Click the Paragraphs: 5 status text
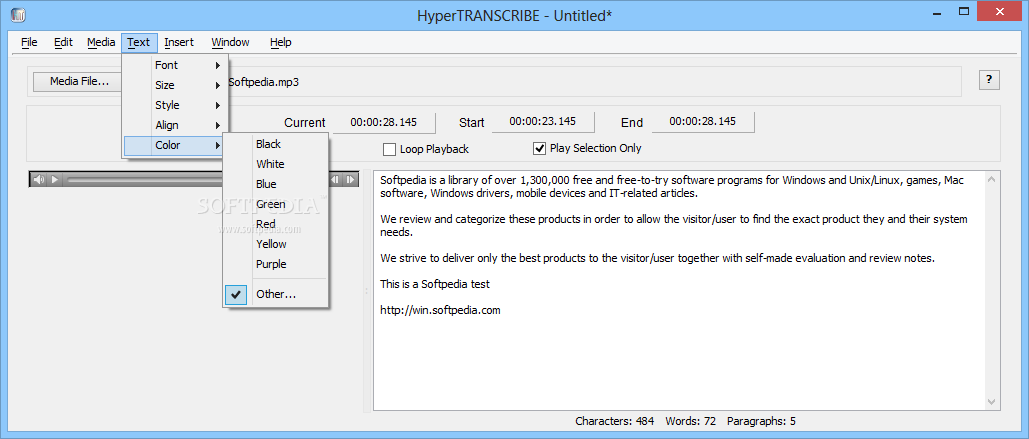 pos(761,421)
